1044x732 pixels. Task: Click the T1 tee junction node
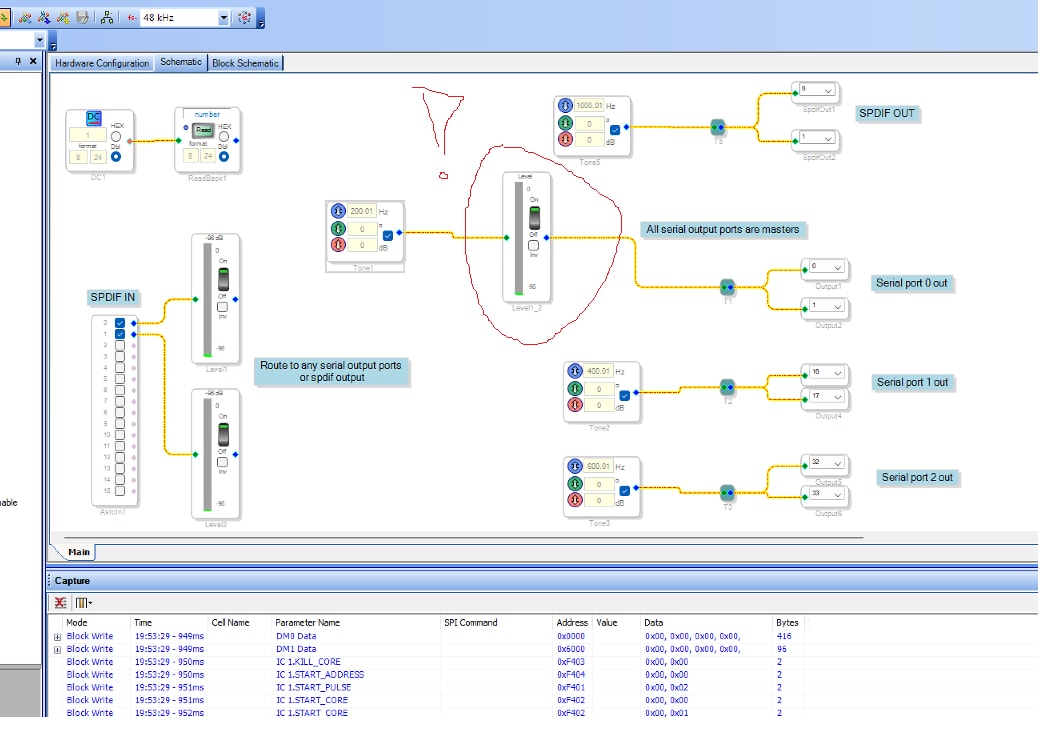[727, 287]
